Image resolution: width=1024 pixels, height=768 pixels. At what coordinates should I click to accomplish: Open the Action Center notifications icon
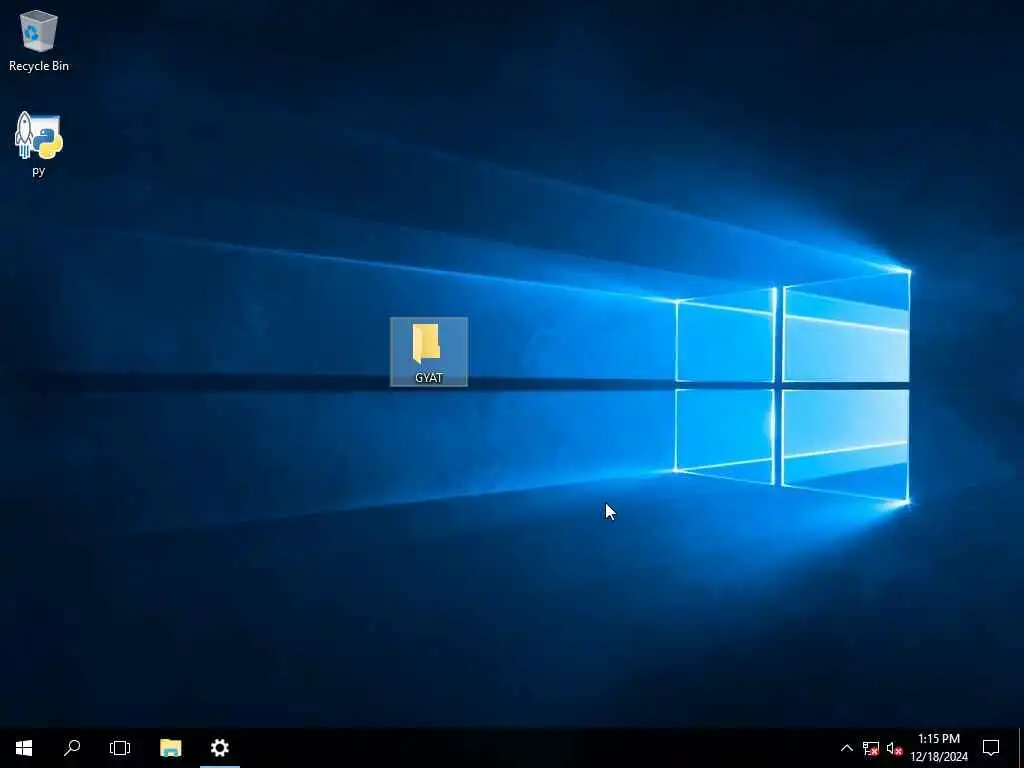pyautogui.click(x=991, y=748)
